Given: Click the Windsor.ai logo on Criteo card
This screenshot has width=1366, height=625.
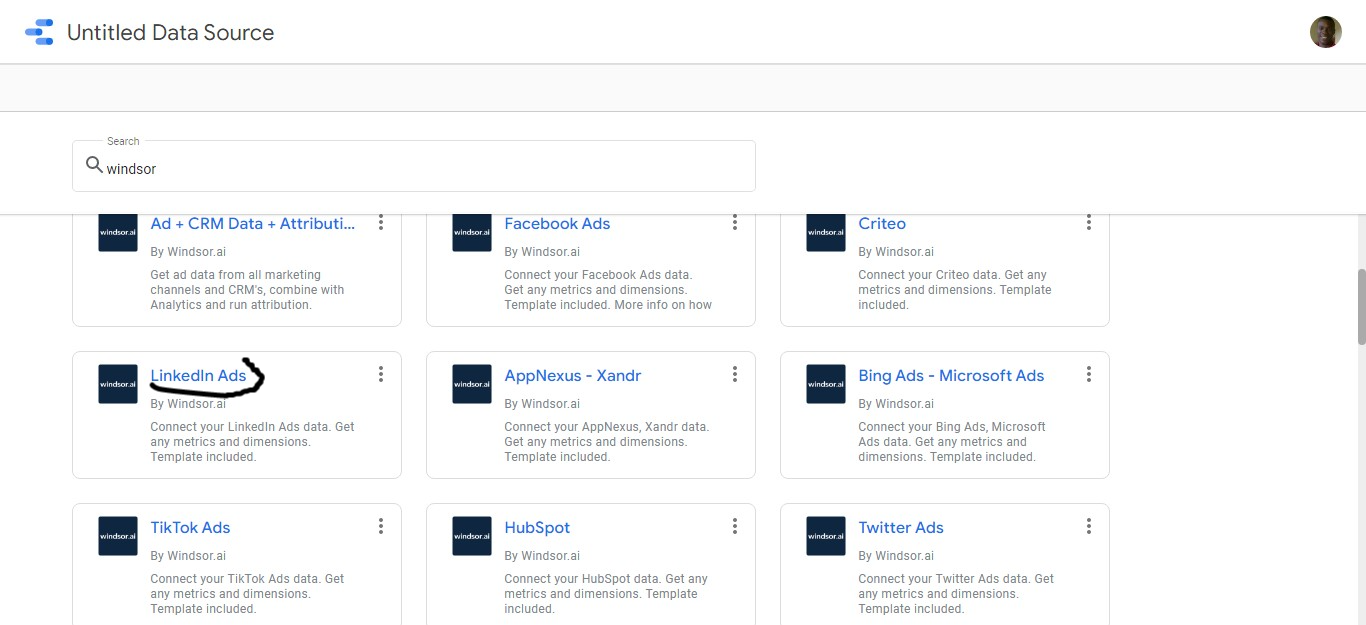Looking at the screenshot, I should [826, 232].
